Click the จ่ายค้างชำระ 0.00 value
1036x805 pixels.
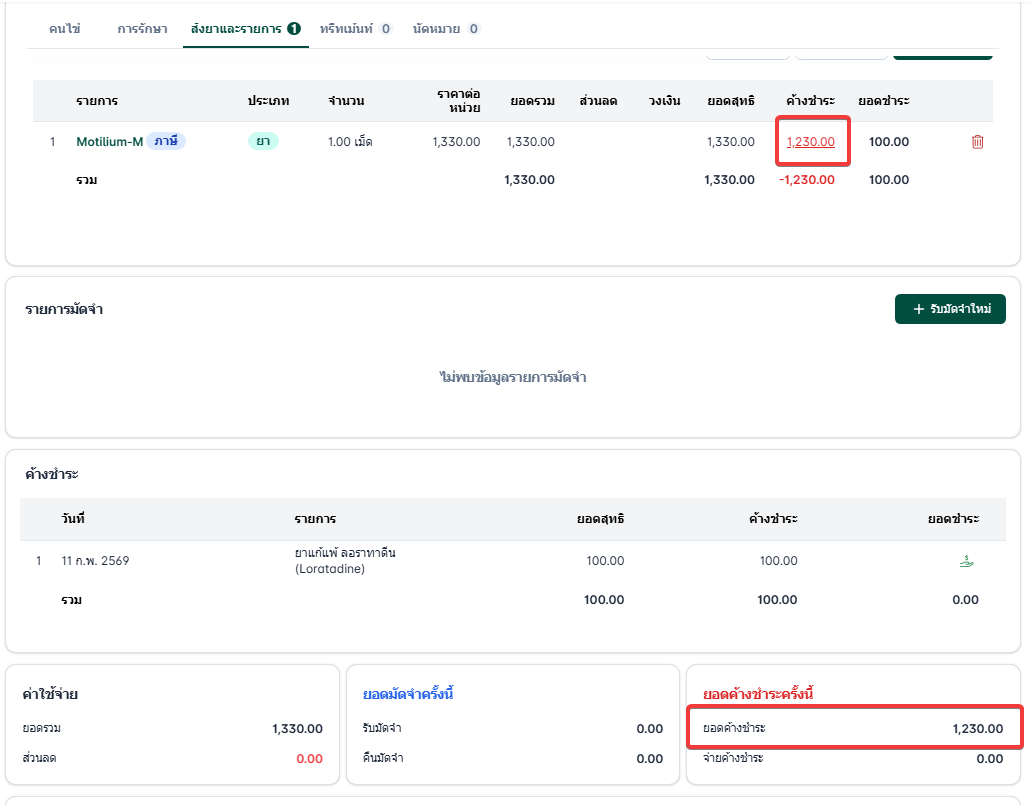click(x=989, y=759)
